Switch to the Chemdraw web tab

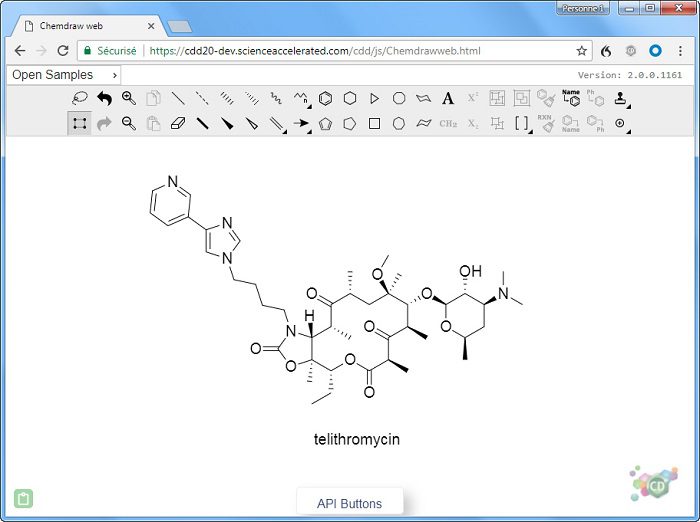coord(89,26)
